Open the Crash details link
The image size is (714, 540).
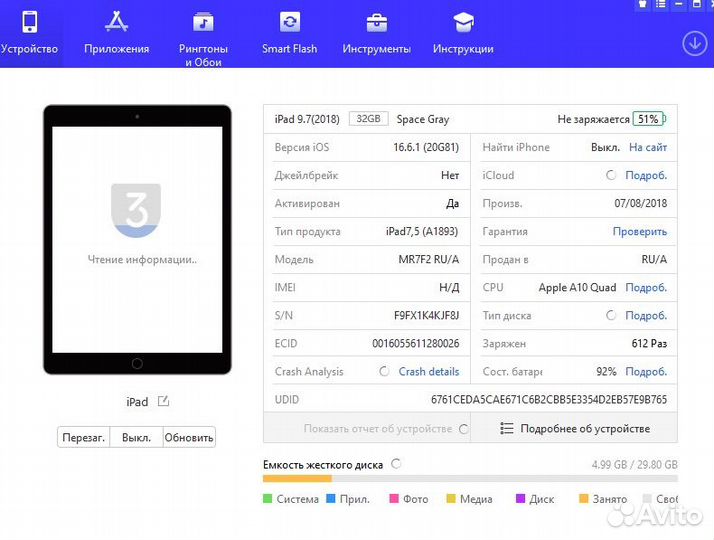(428, 372)
